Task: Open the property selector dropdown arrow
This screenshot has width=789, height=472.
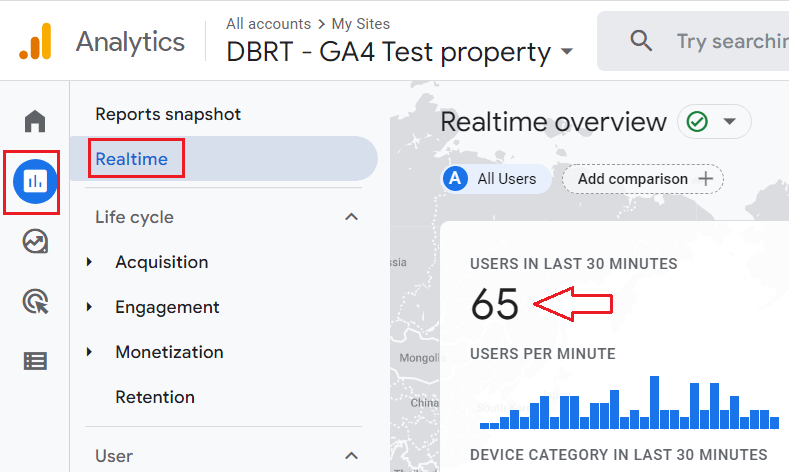Action: click(567, 51)
